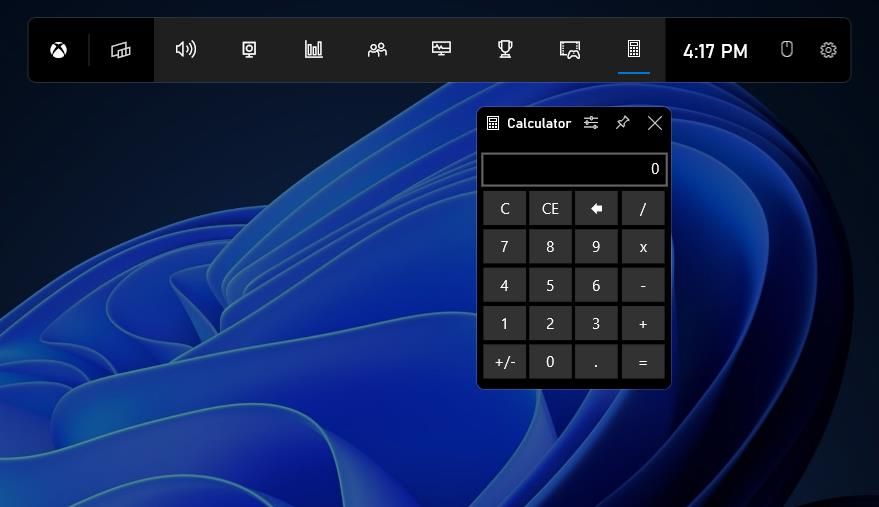This screenshot has width=879, height=507.
Task: Click the CE clear entry button
Action: coord(550,209)
